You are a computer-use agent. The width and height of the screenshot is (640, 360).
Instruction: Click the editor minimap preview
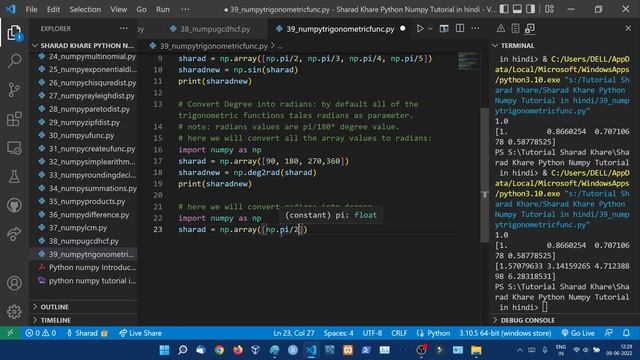pos(468,61)
